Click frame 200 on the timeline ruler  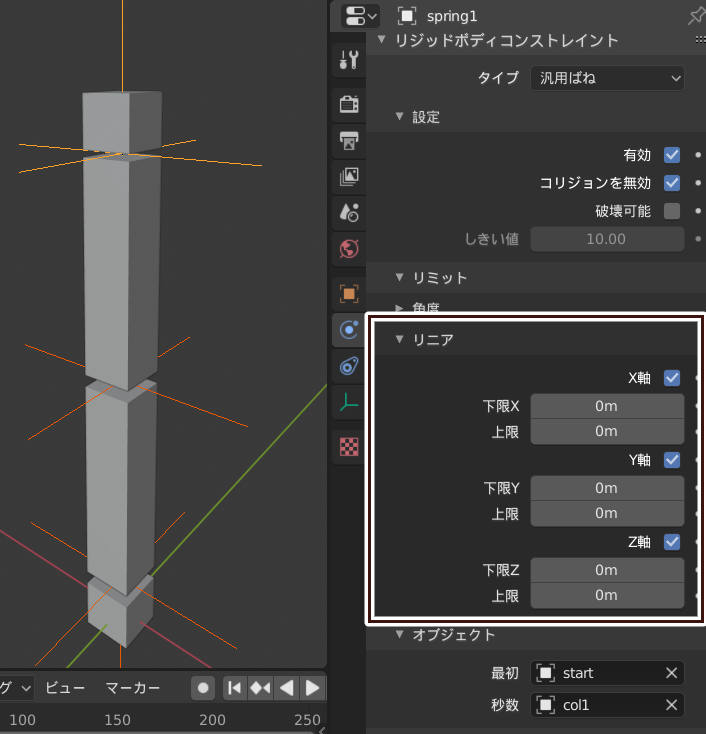click(212, 719)
